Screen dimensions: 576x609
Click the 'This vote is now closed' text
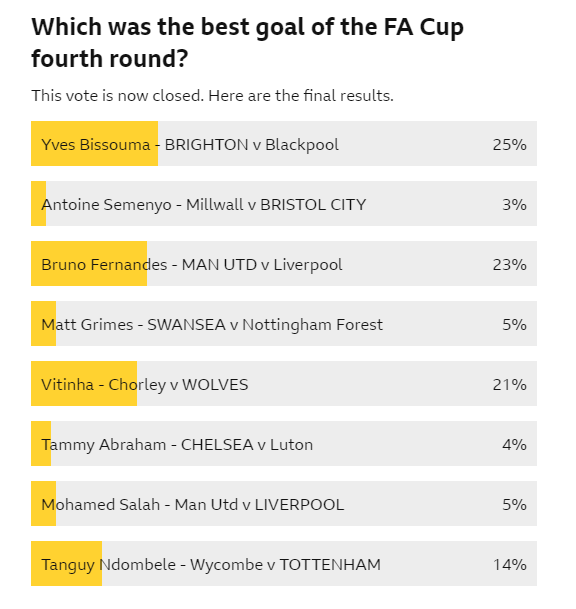click(212, 96)
